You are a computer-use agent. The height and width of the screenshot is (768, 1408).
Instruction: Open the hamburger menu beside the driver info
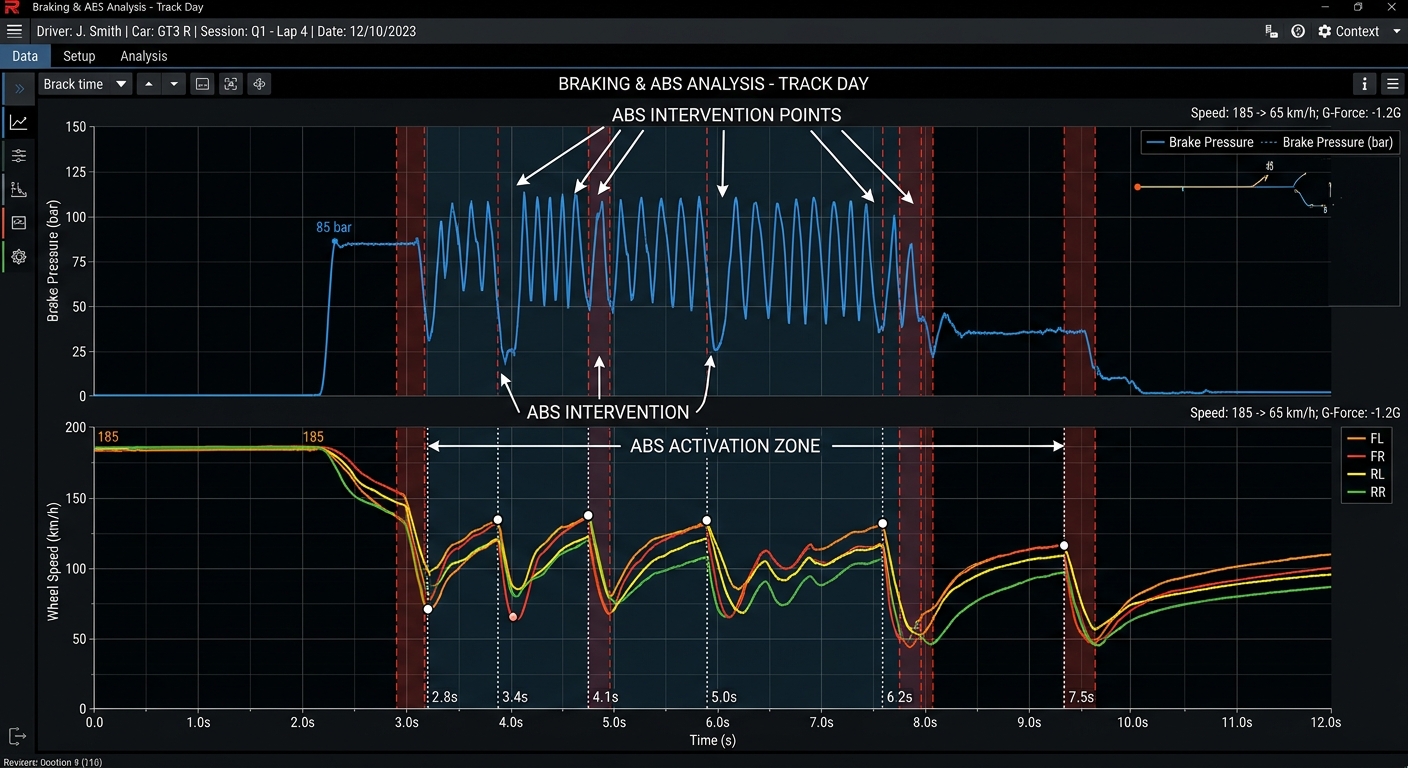point(14,31)
